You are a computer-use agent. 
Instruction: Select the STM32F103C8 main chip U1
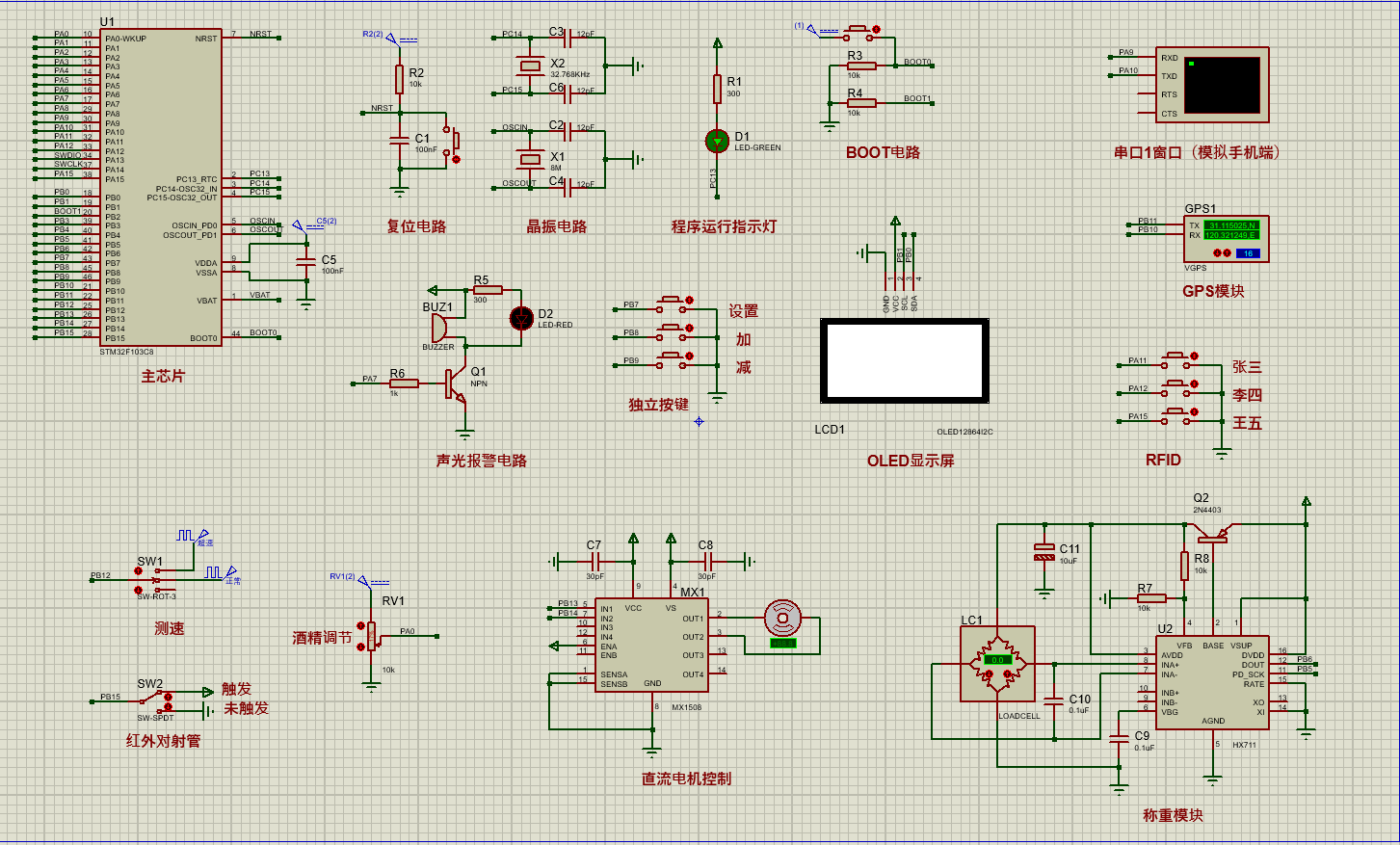point(161,187)
